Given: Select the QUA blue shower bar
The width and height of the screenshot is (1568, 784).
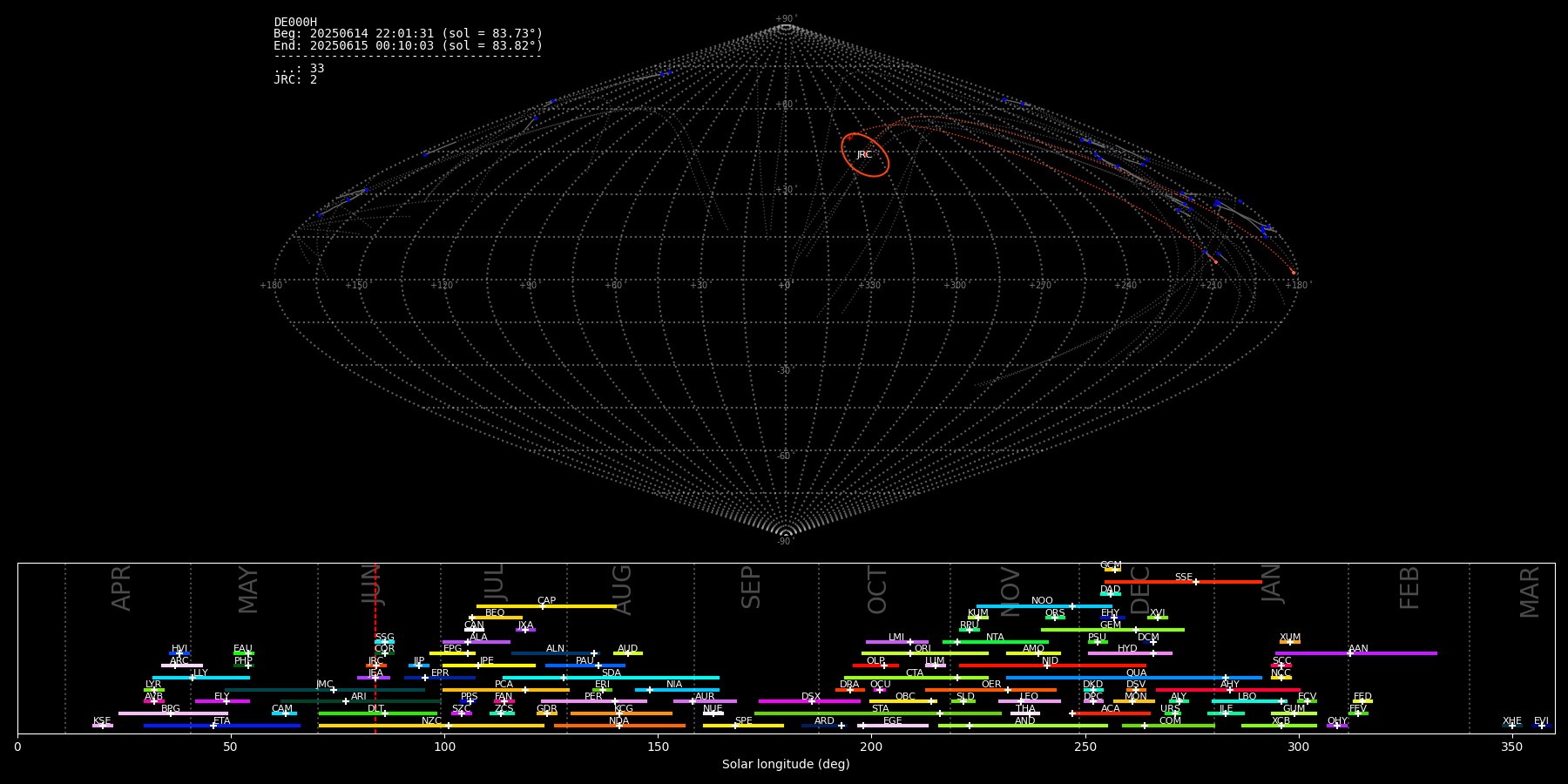Looking at the screenshot, I should point(1134,678).
